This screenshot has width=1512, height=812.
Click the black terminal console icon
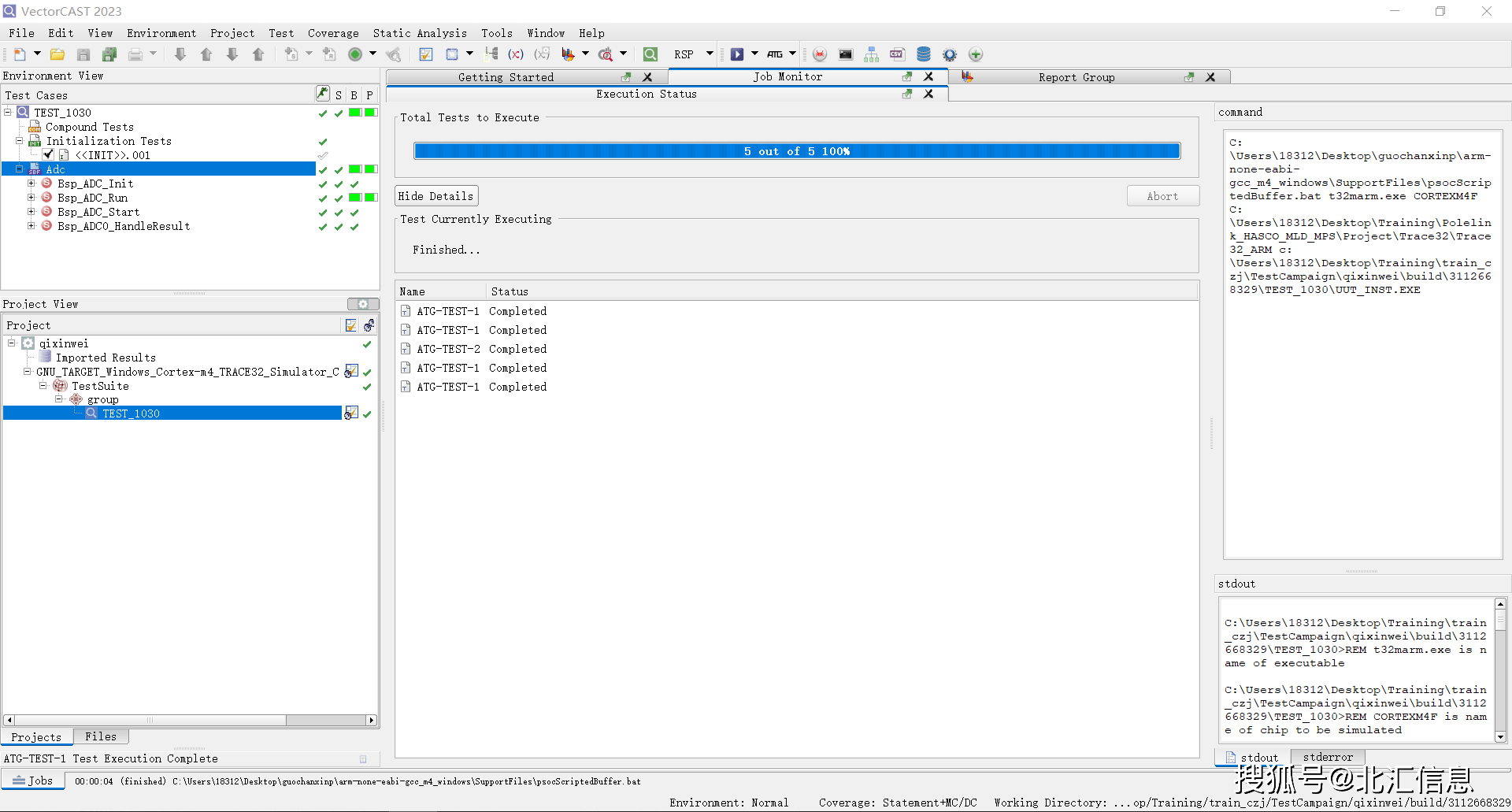(846, 54)
